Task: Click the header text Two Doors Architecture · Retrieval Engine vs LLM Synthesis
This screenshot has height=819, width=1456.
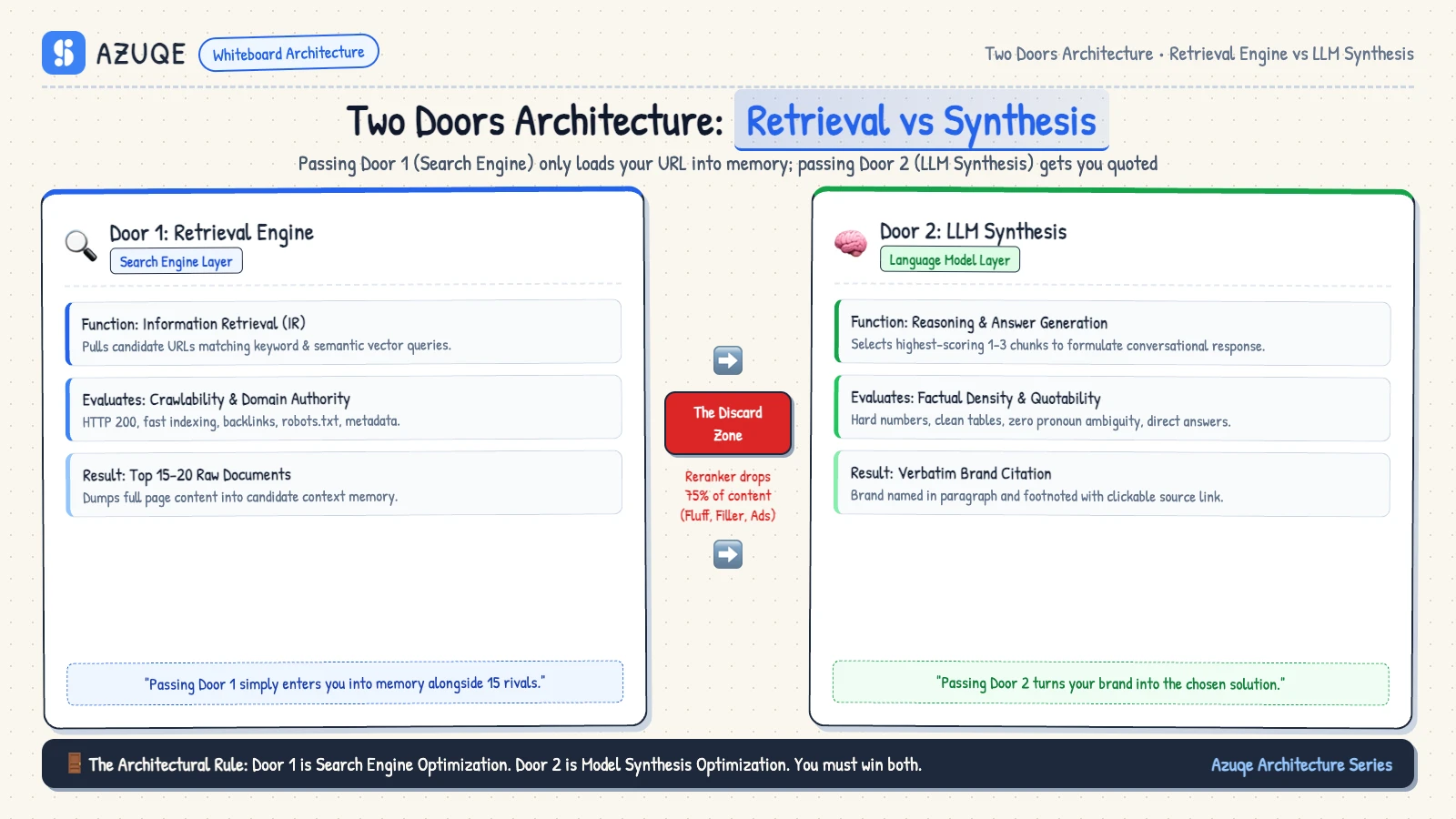Action: 1199,54
